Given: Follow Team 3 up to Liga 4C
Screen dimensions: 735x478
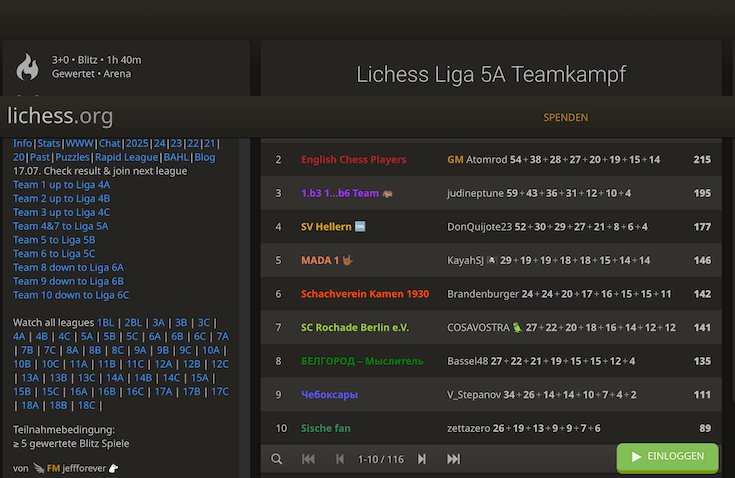Looking at the screenshot, I should click(x=61, y=213).
